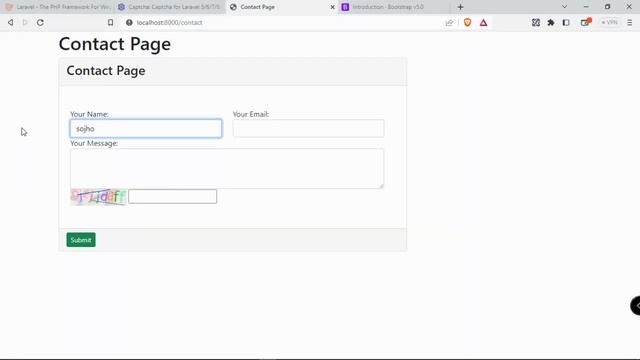Switch to the Introduction Bootstrap tab
Image resolution: width=640 pixels, height=360 pixels.
pyautogui.click(x=395, y=7)
